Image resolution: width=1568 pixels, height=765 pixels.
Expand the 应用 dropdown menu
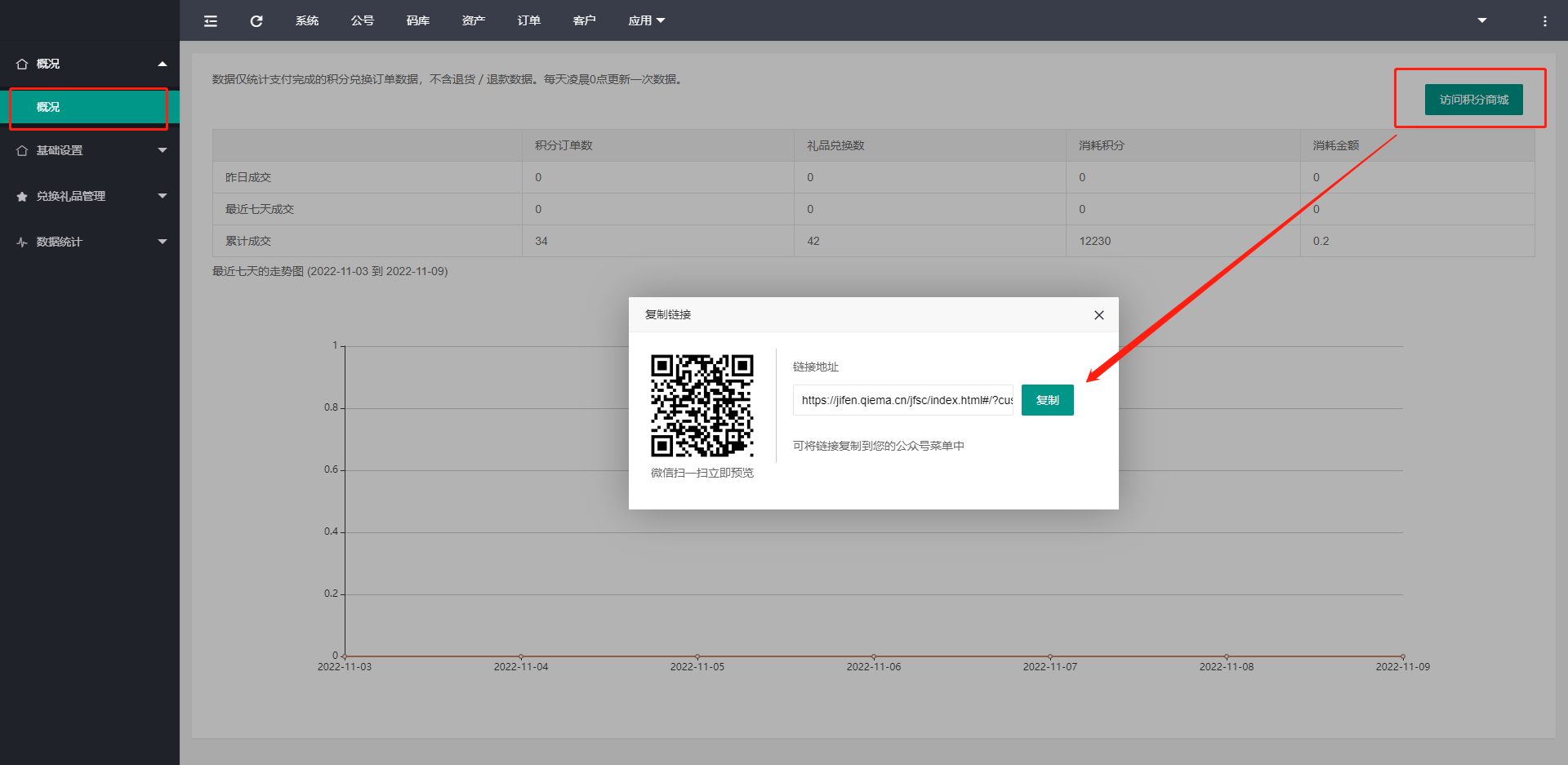point(647,20)
